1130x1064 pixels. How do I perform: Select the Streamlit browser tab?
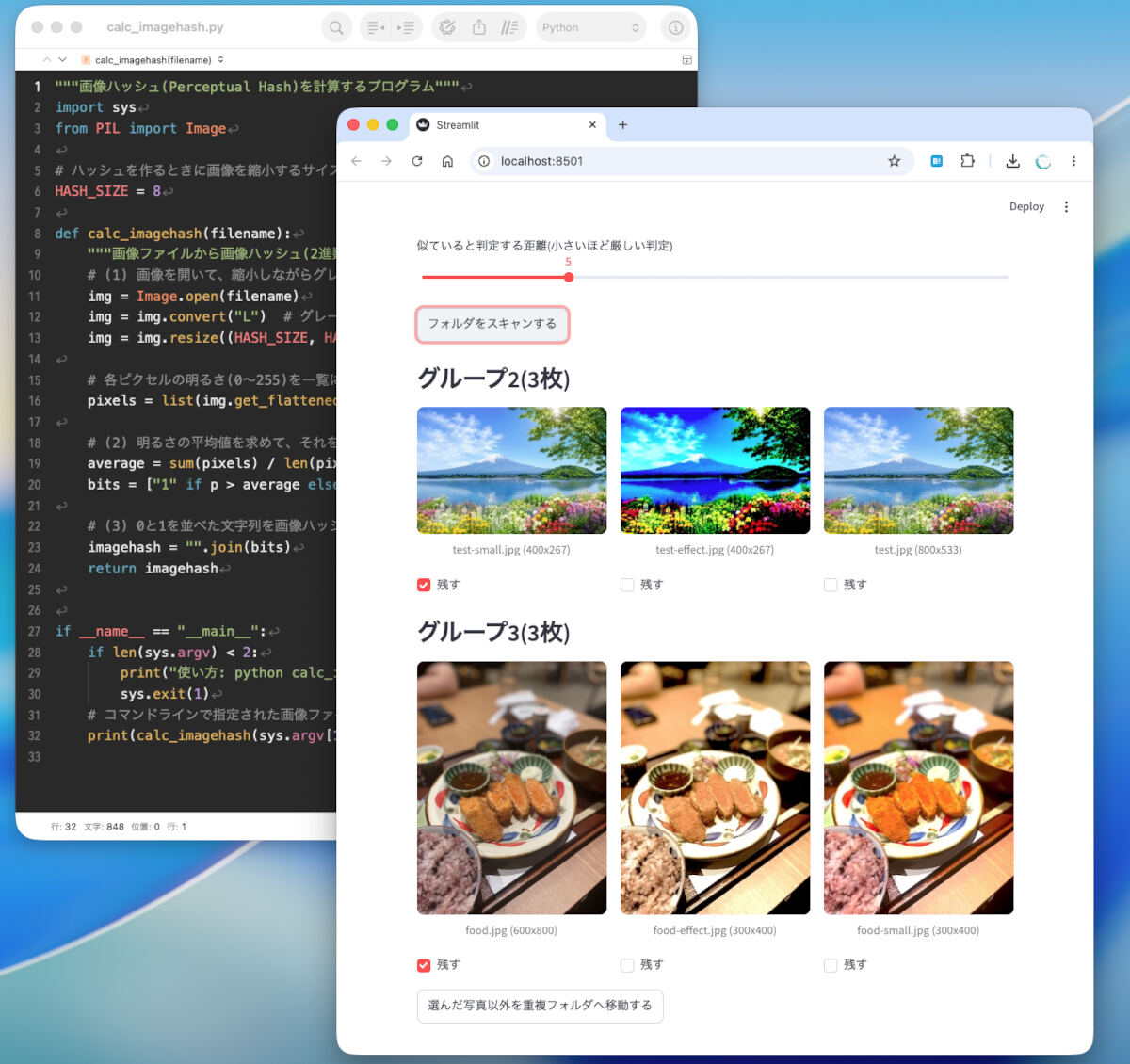[506, 124]
